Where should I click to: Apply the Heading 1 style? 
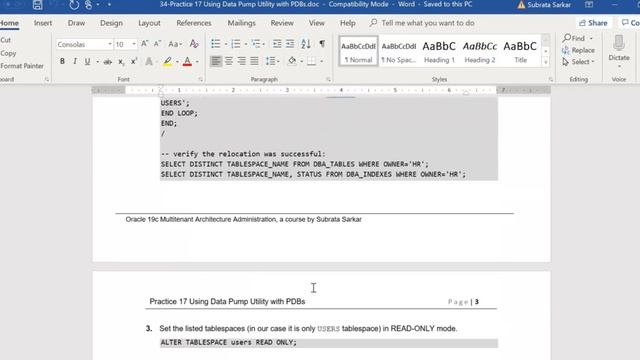point(439,51)
